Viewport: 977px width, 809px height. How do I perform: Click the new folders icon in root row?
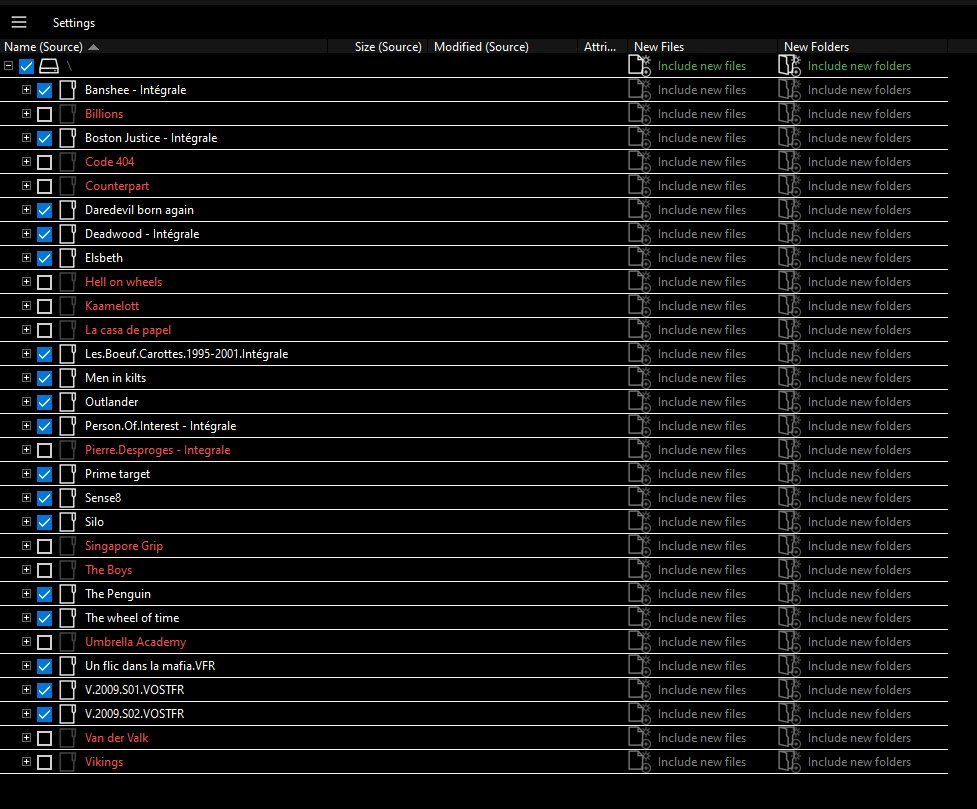(x=789, y=65)
